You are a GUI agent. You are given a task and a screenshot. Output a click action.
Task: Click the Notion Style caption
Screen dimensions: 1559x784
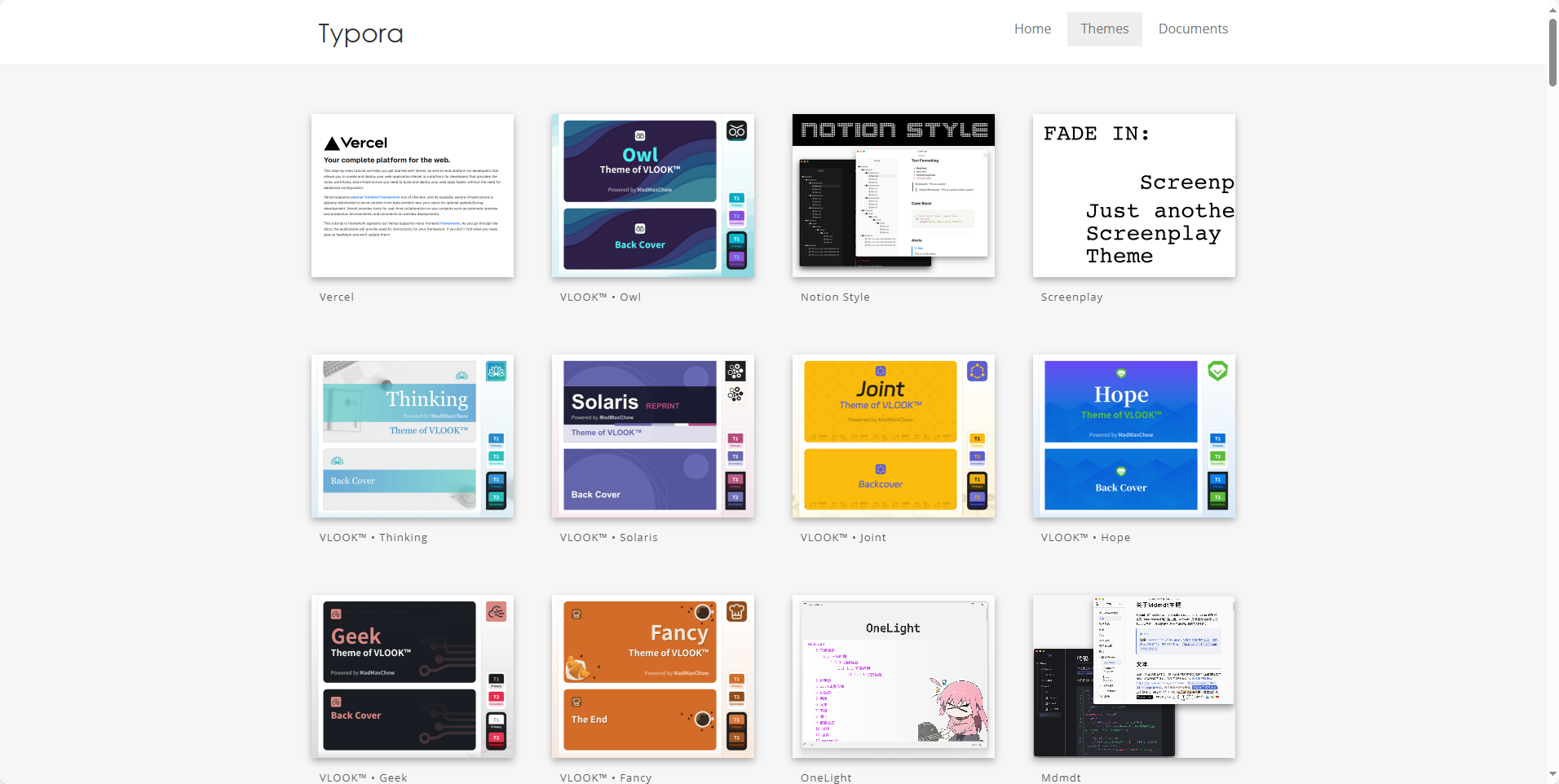coord(835,297)
